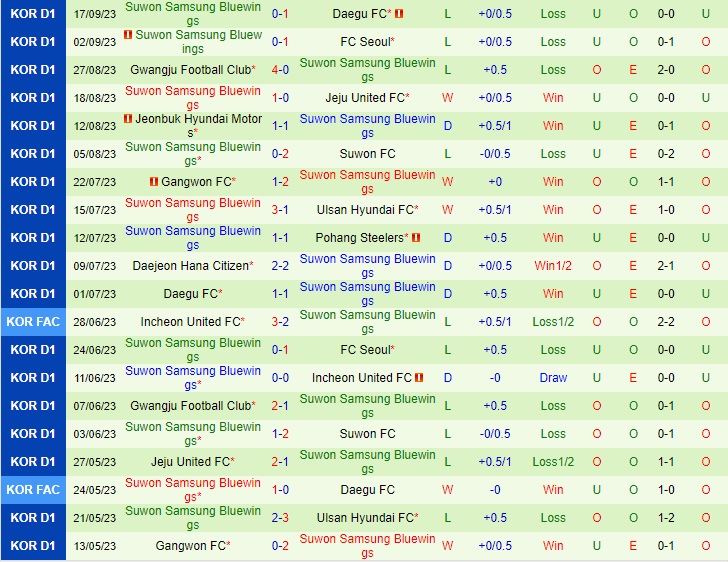Screen dimensions: 728x562
Task: Click the 2-2 score versus Daejeon Hana Citizen
Action: pos(280,266)
